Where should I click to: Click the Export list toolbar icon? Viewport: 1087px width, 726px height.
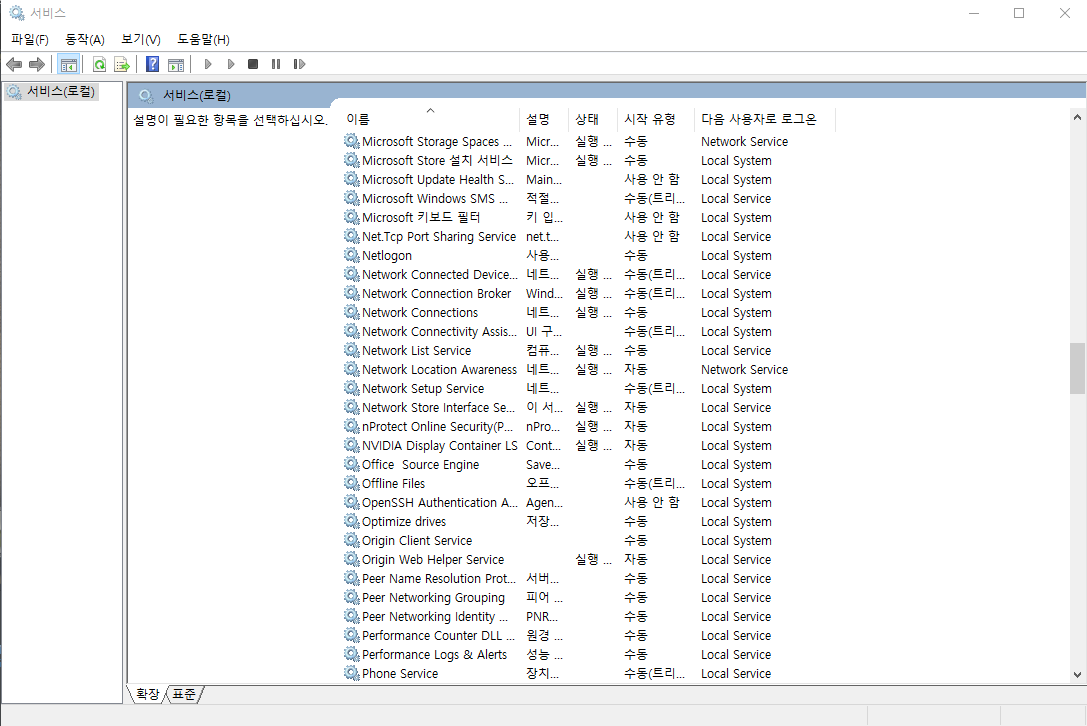tap(122, 64)
